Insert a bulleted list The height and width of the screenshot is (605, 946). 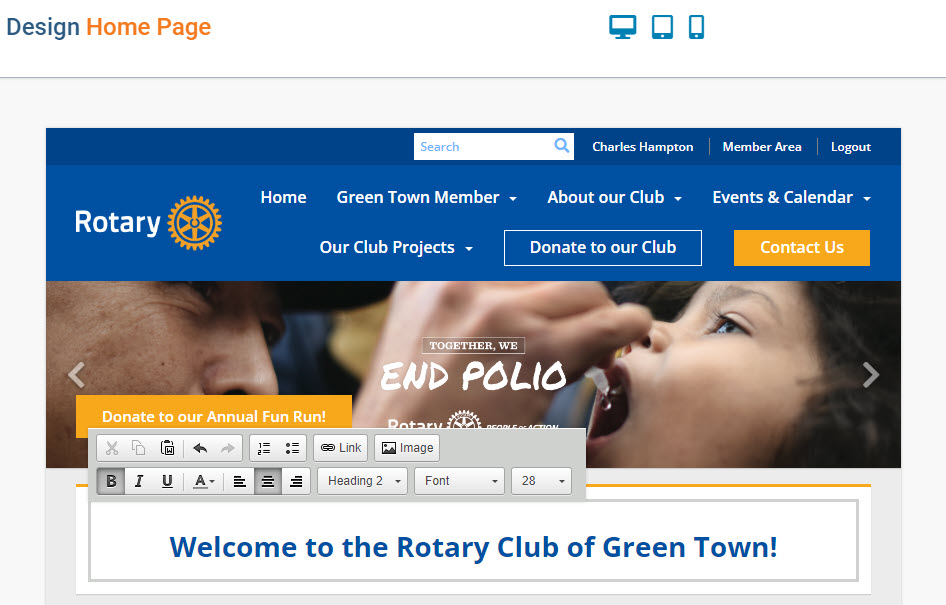(293, 448)
